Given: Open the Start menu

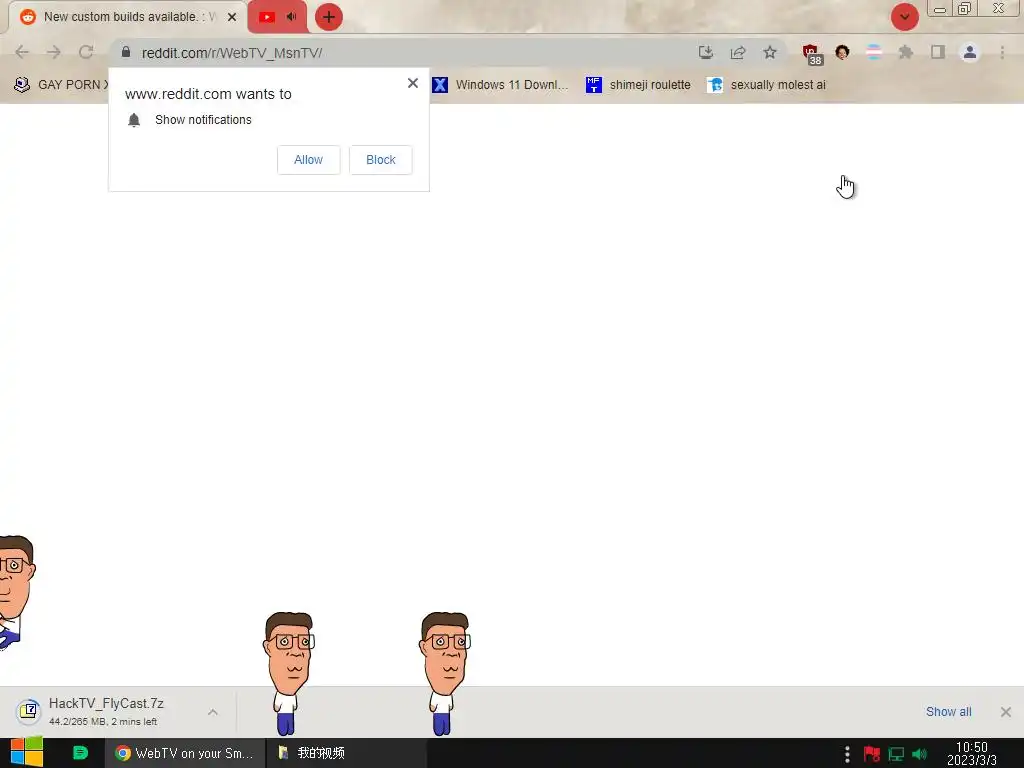Looking at the screenshot, I should 27,753.
